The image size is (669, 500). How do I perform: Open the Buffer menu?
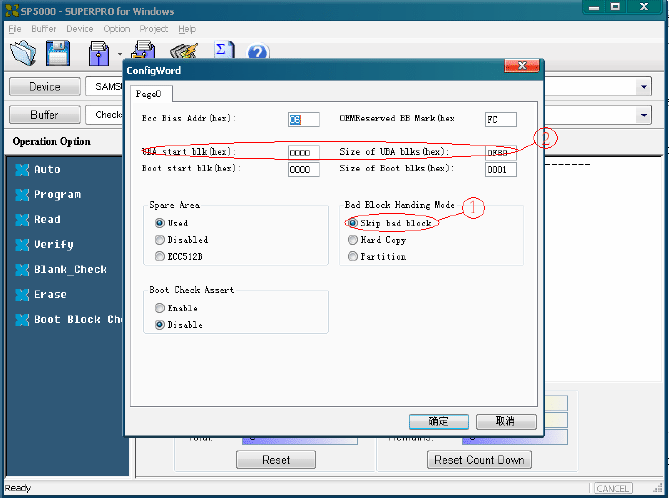44,29
